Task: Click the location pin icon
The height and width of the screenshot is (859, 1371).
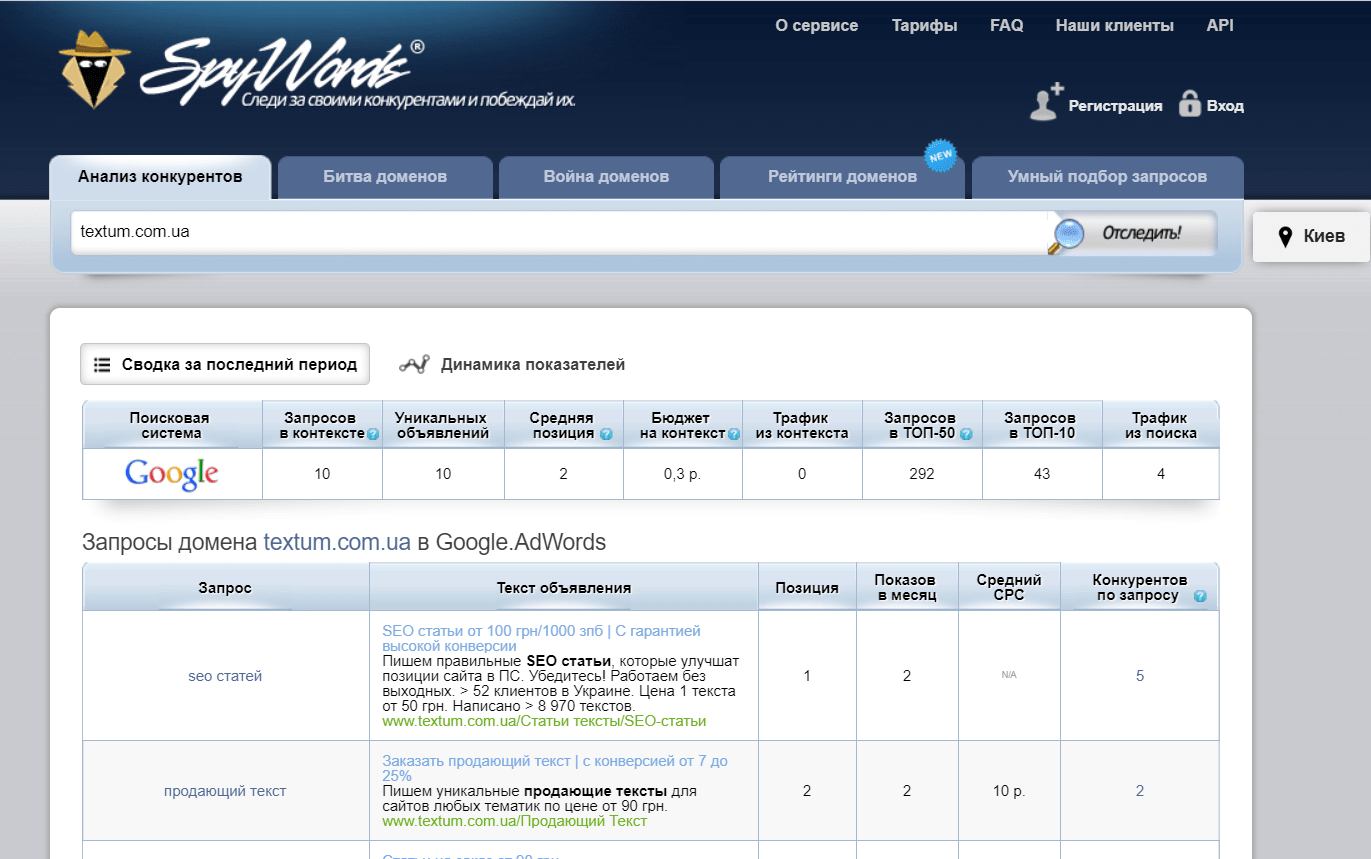Action: (x=1286, y=237)
